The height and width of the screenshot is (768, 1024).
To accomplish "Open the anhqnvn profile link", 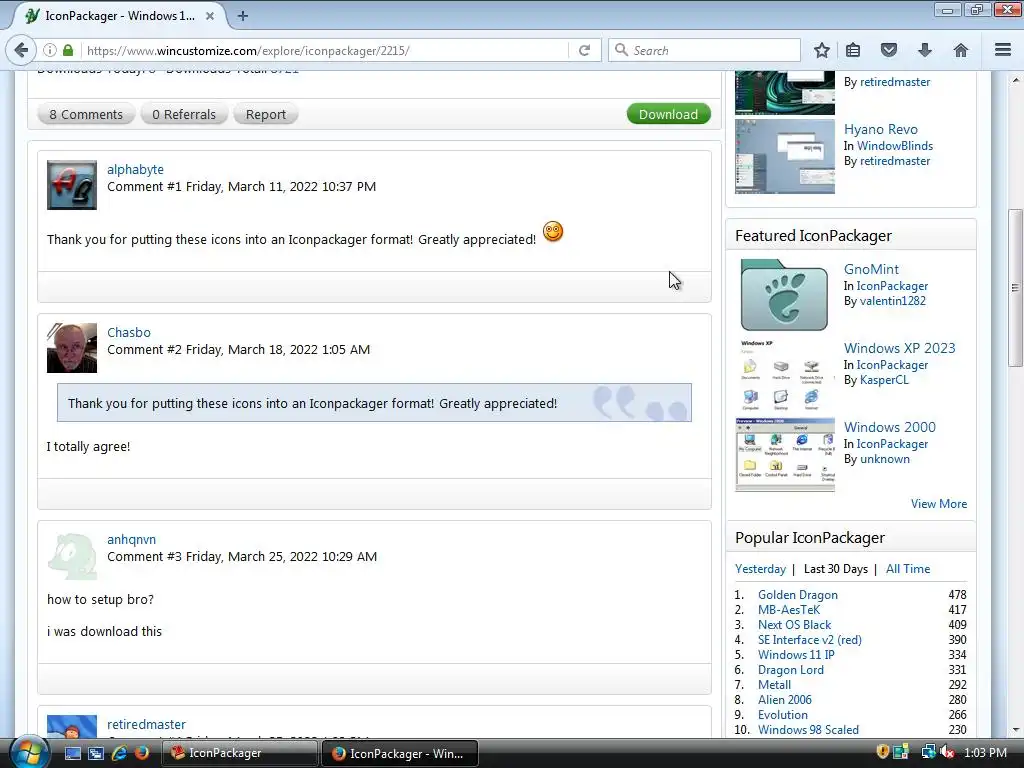I will pos(131,539).
